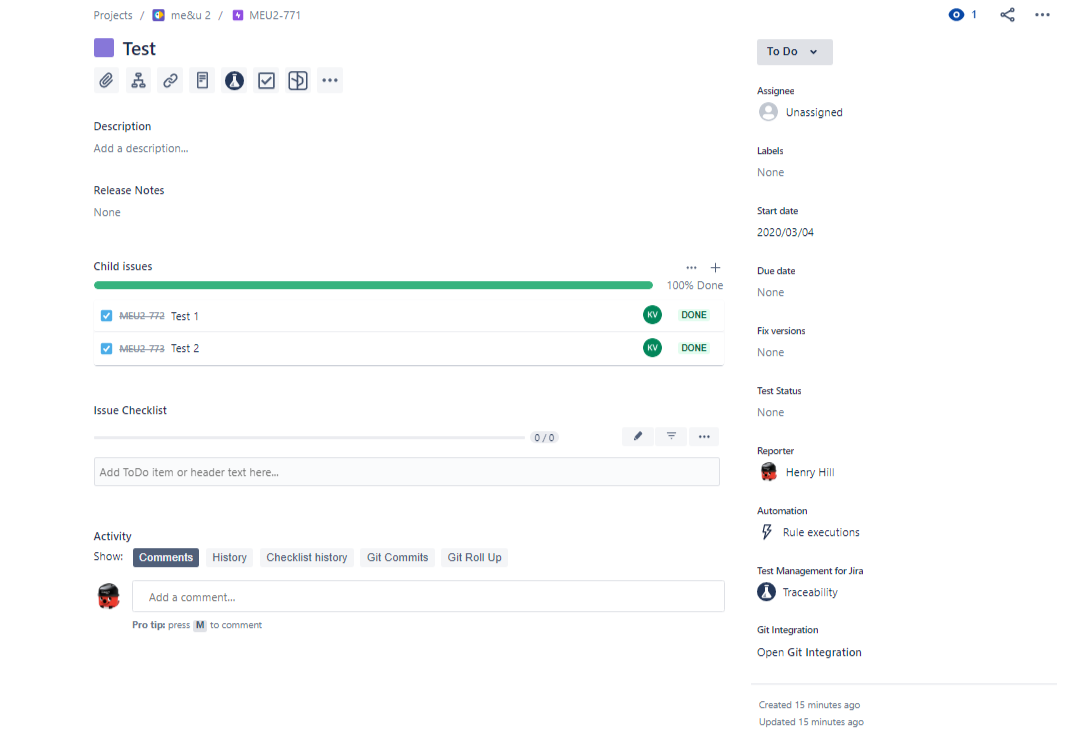Open child issue MEU2-772 link
The width and height of the screenshot is (1072, 756).
coord(142,316)
